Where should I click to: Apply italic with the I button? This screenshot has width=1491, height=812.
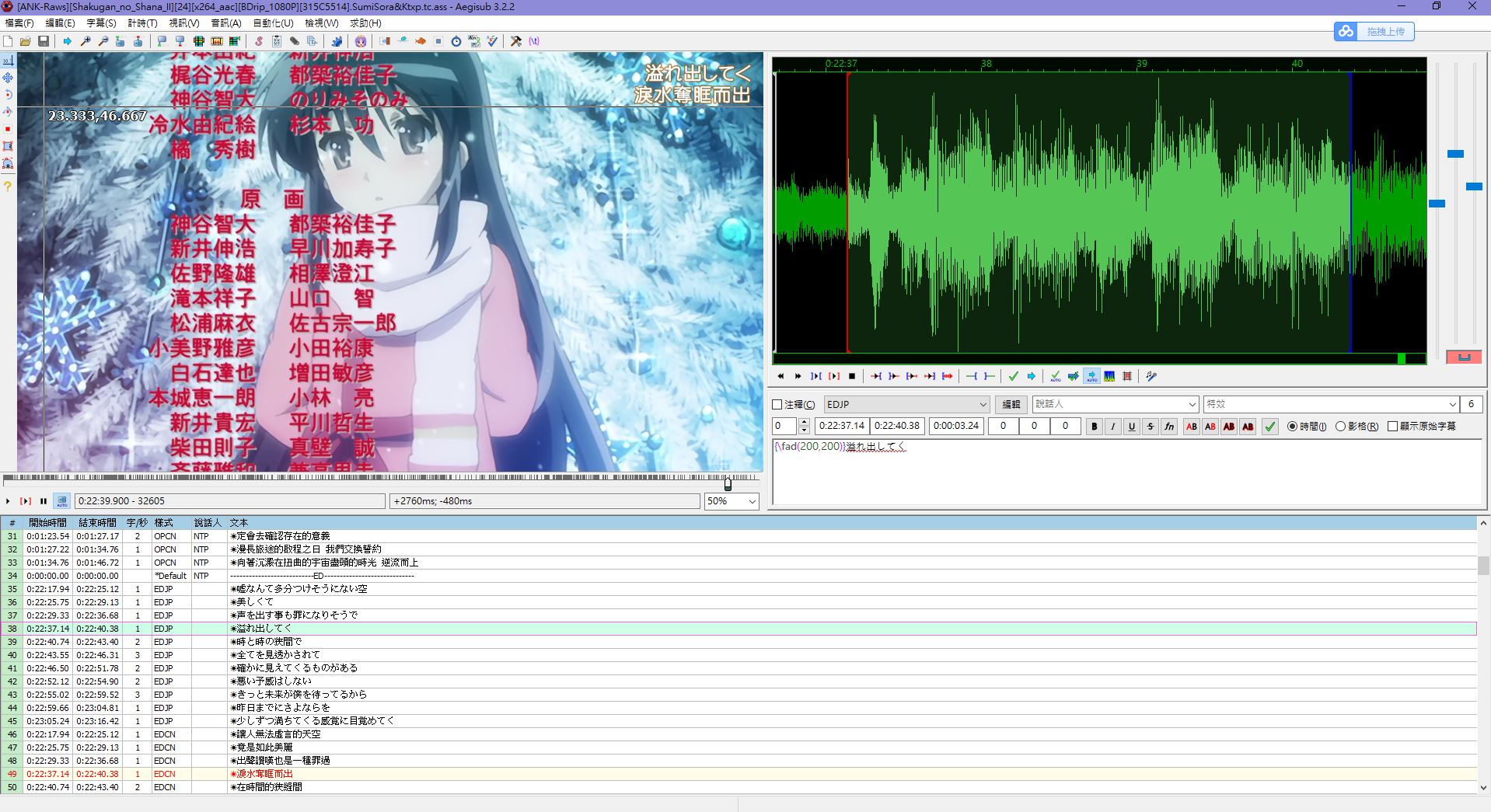click(1113, 427)
